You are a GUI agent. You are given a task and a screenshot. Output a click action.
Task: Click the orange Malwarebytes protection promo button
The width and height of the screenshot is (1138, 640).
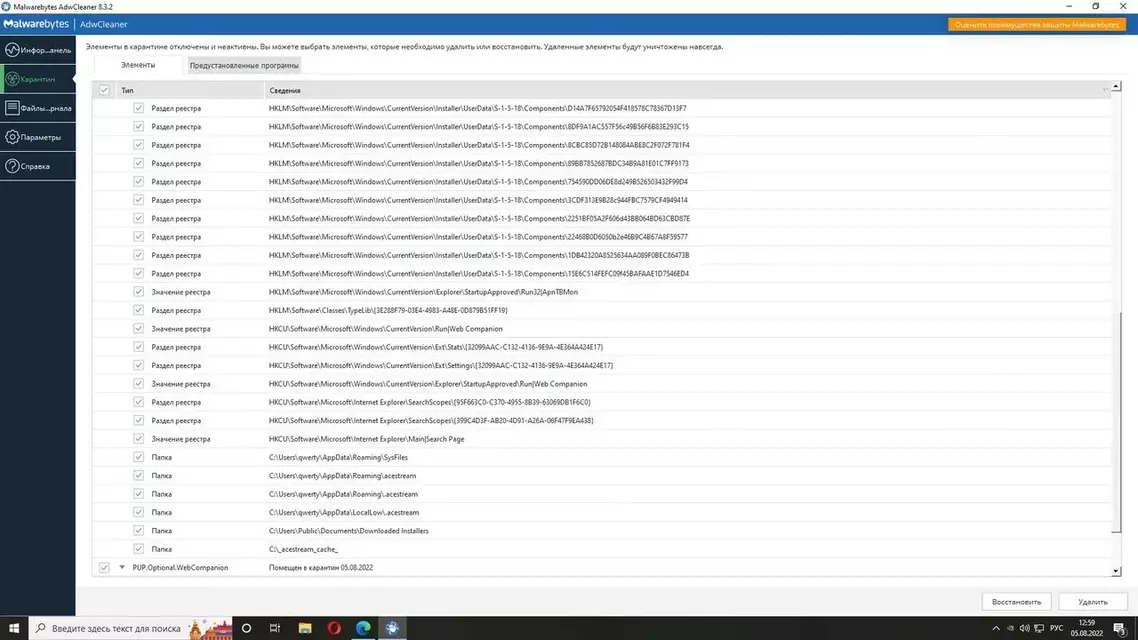click(x=1036, y=25)
